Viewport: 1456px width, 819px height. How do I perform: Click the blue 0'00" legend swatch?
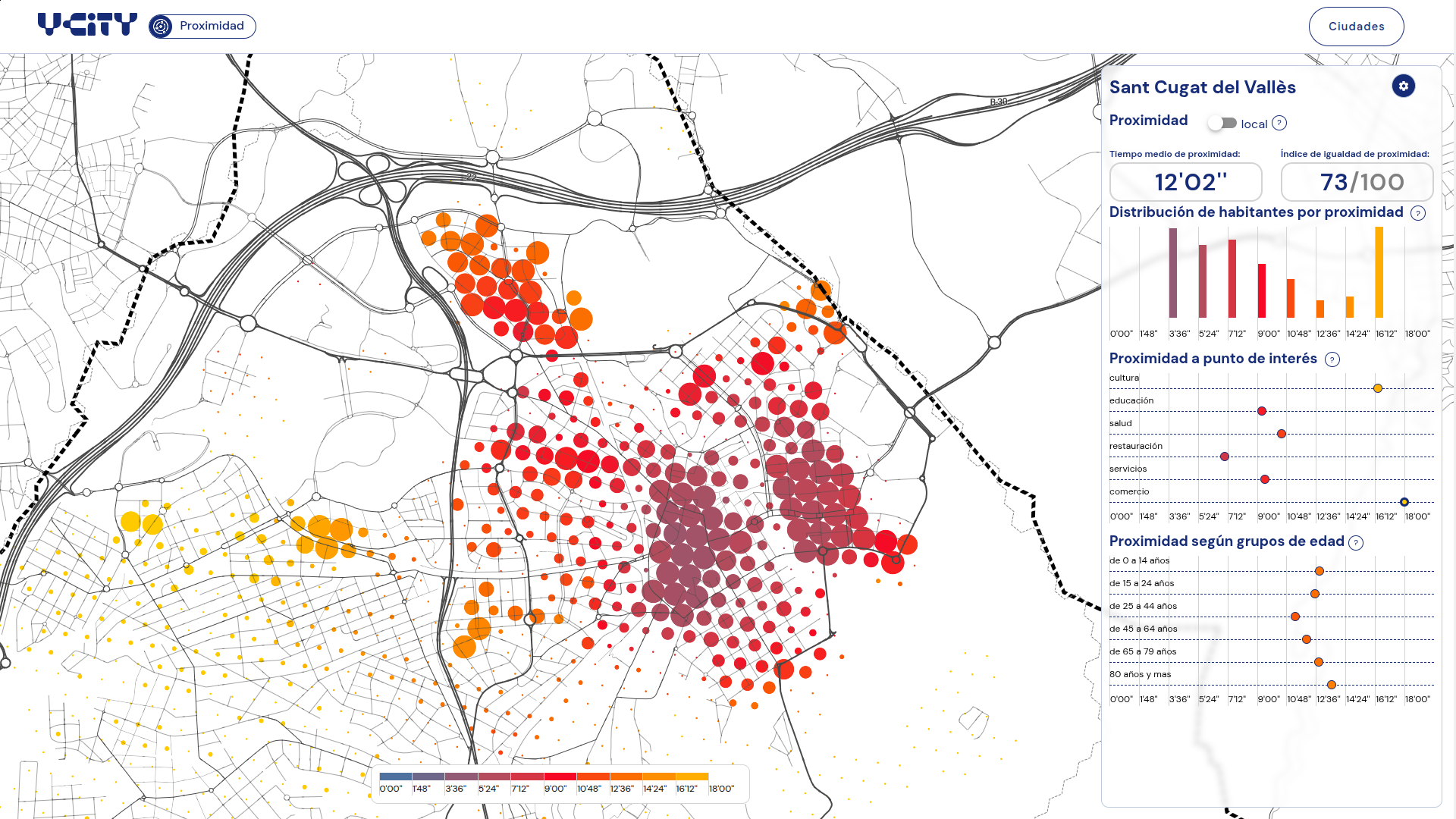tap(395, 777)
